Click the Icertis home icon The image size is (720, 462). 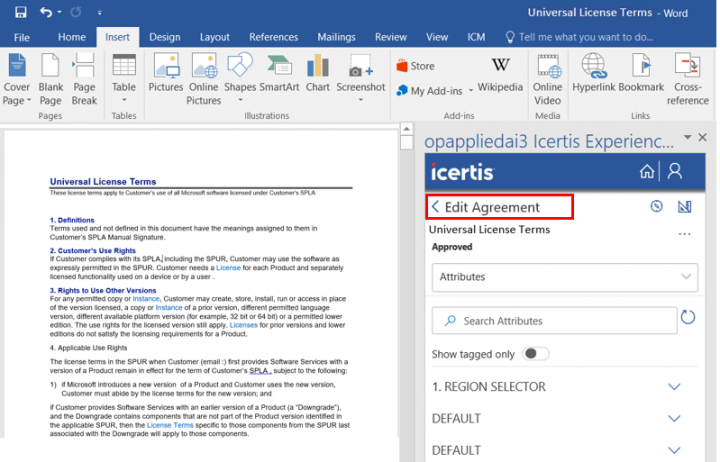647,171
